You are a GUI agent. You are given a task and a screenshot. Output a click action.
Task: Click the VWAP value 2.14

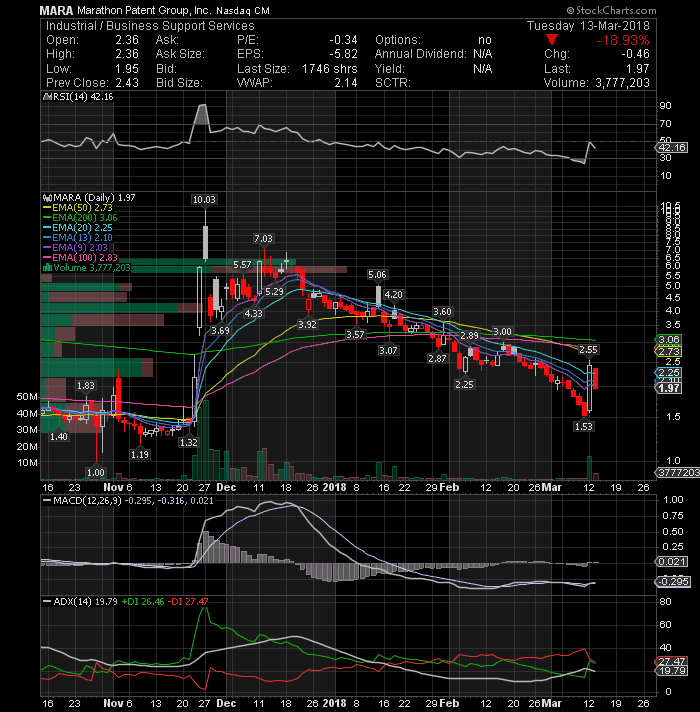click(345, 83)
